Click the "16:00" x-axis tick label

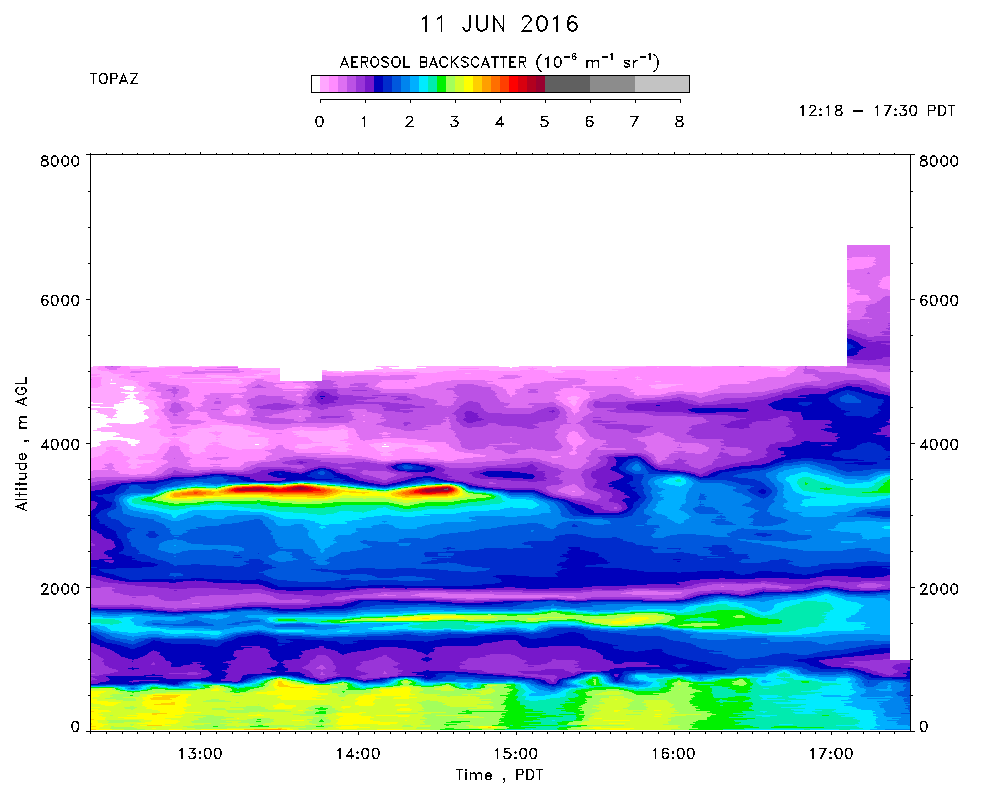[x=673, y=754]
